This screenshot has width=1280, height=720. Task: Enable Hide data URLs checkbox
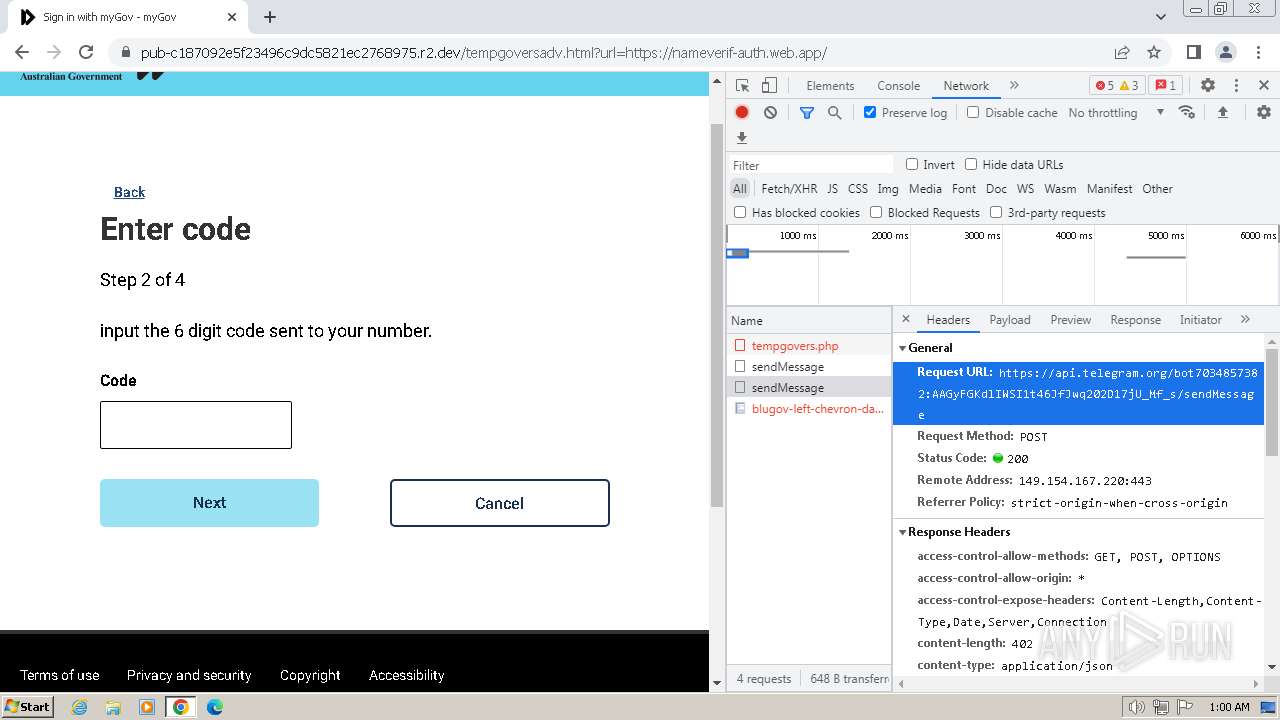(971, 164)
